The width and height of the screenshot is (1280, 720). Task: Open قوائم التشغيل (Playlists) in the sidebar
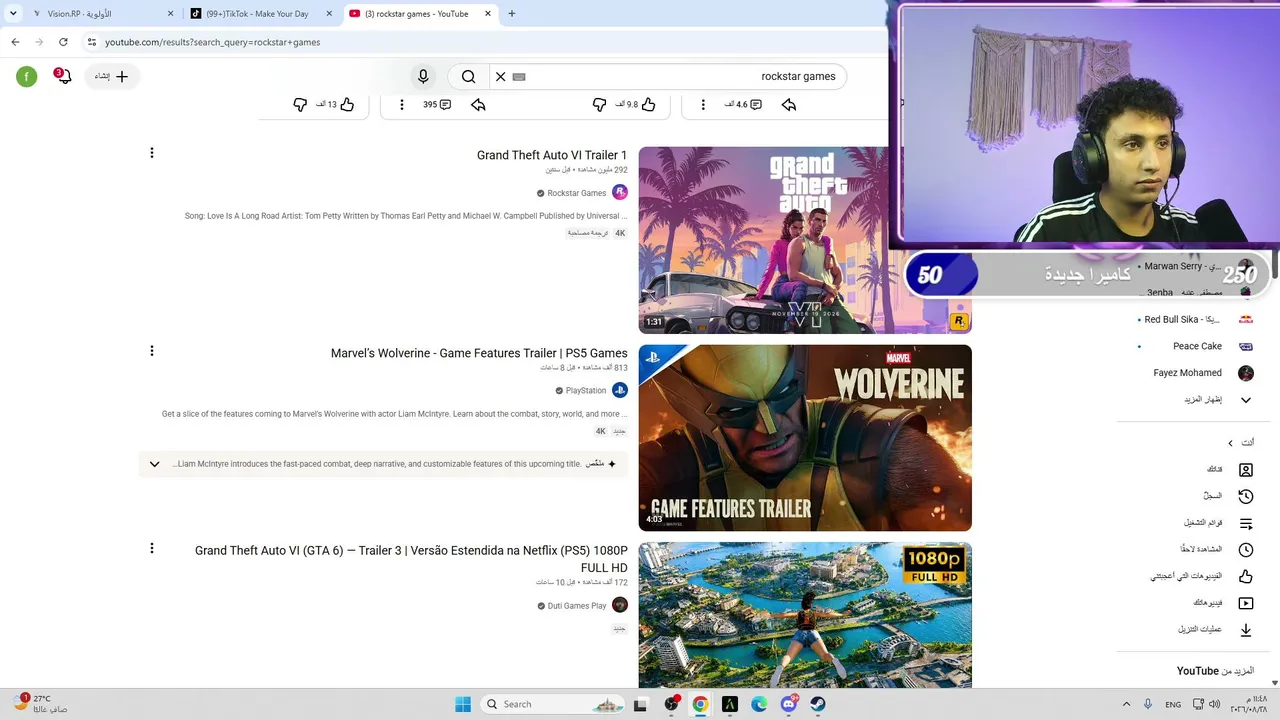click(1218, 523)
